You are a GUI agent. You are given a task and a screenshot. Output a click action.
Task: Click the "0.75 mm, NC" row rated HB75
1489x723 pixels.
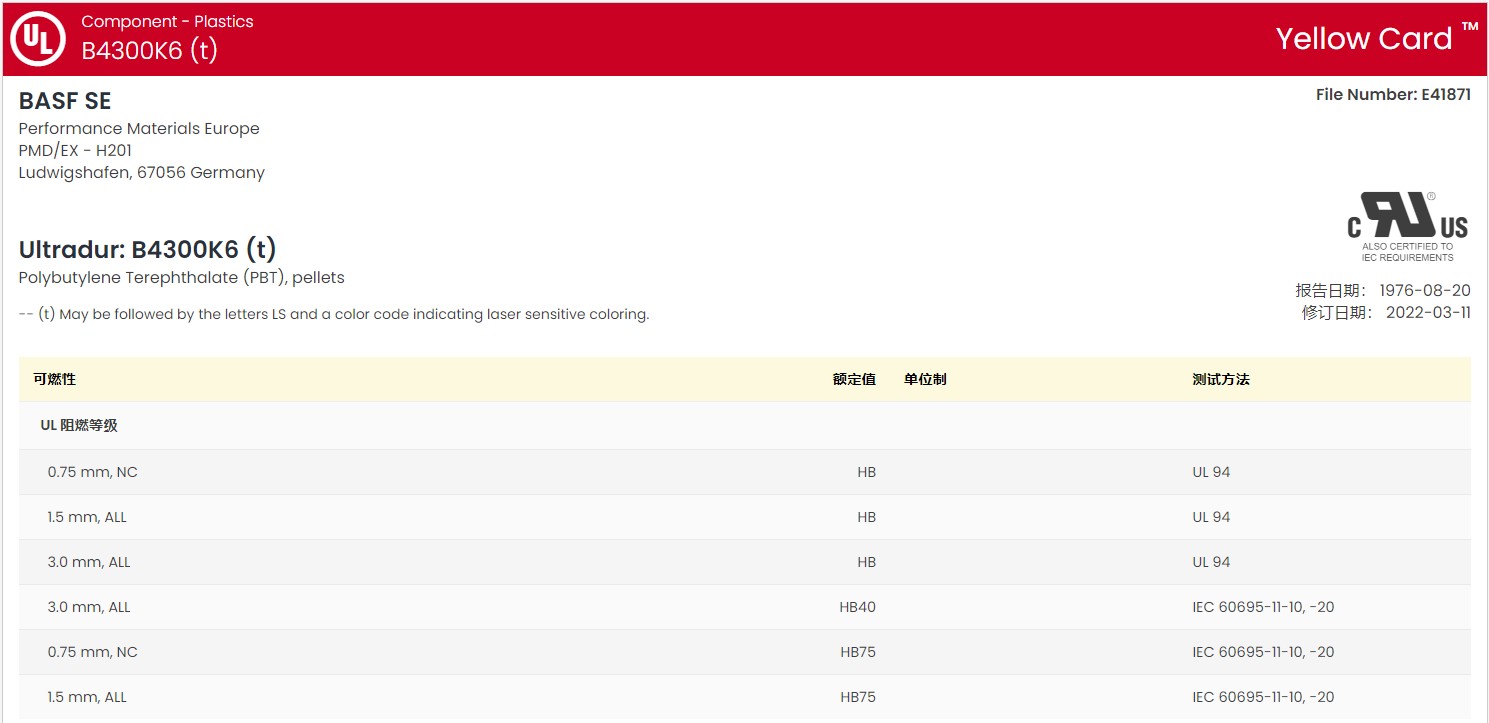click(744, 652)
